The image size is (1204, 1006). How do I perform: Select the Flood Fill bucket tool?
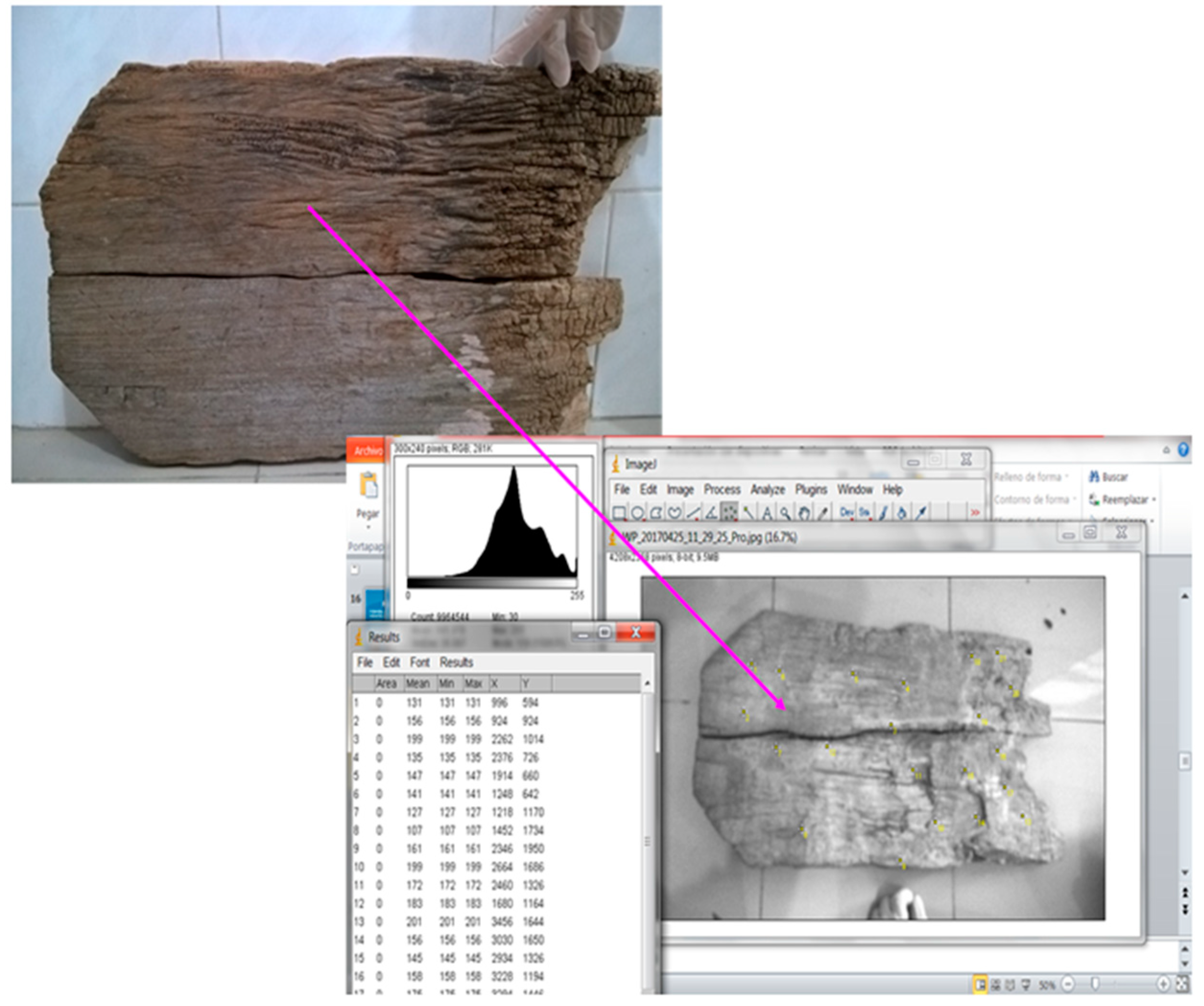pos(902,513)
